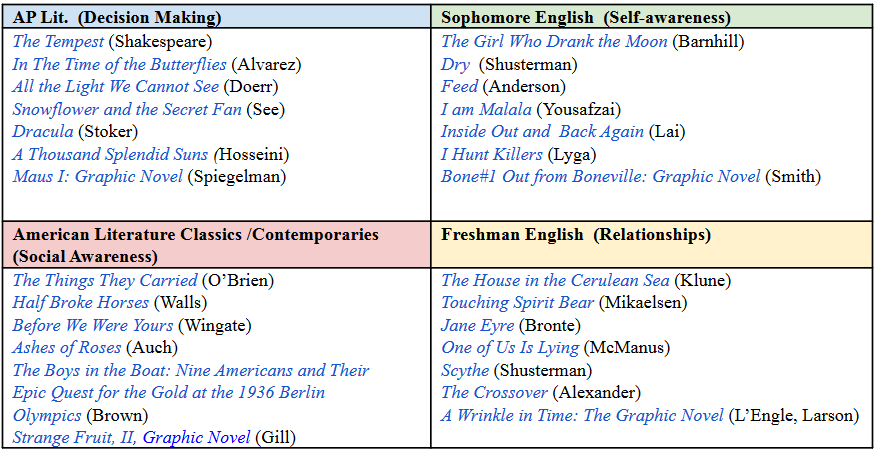Open The Girl Who Drank the Moon

pos(554,41)
